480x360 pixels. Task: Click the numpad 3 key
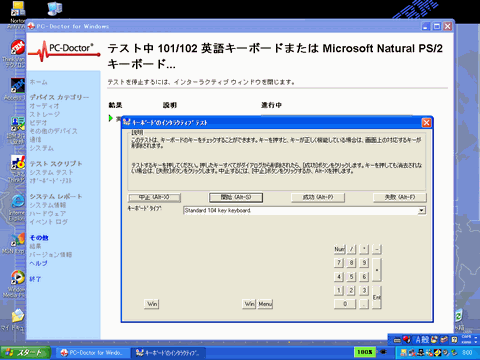coord(364,290)
